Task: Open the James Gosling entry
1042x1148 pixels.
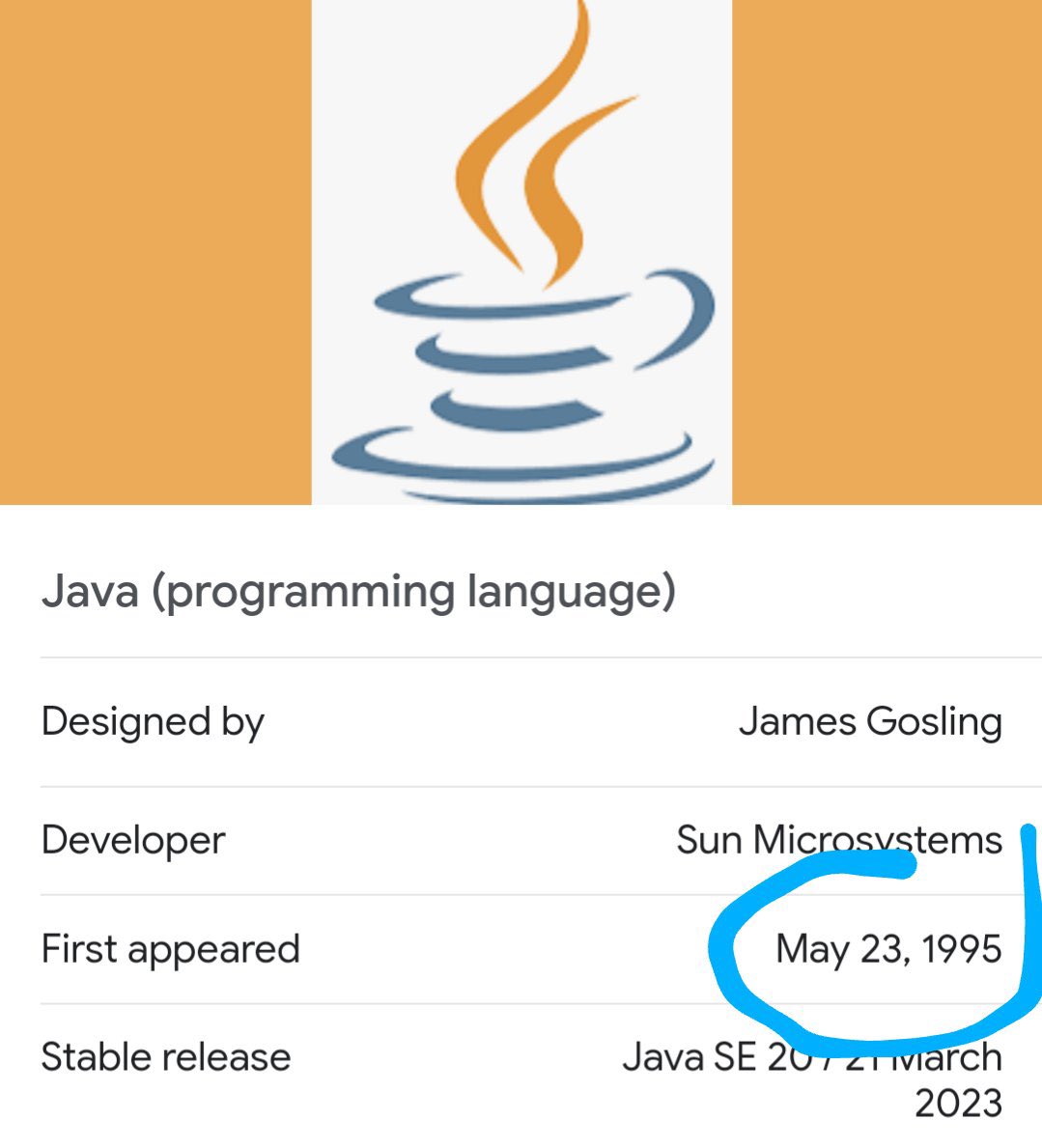Action: [x=870, y=721]
